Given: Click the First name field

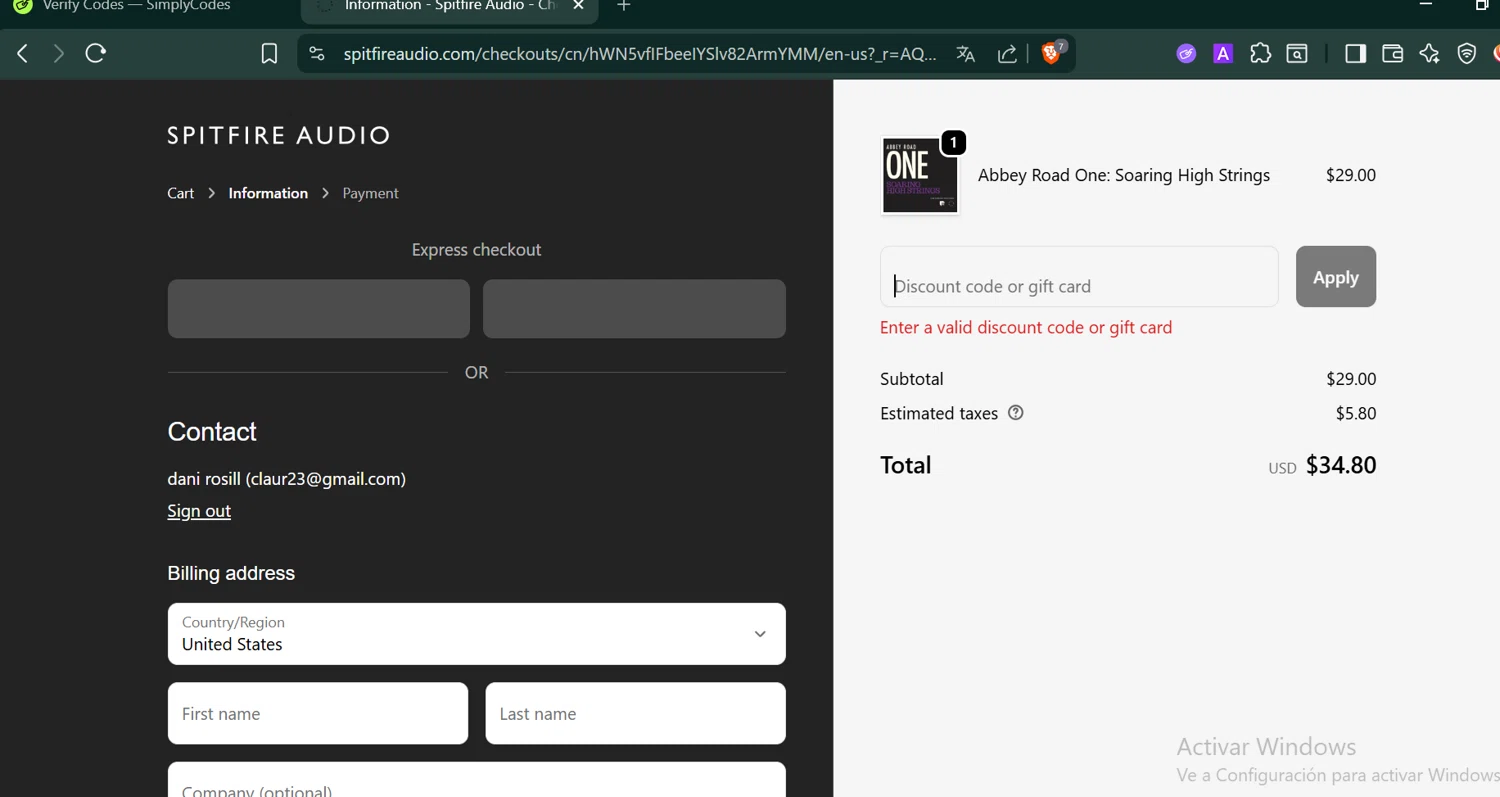Looking at the screenshot, I should [318, 713].
